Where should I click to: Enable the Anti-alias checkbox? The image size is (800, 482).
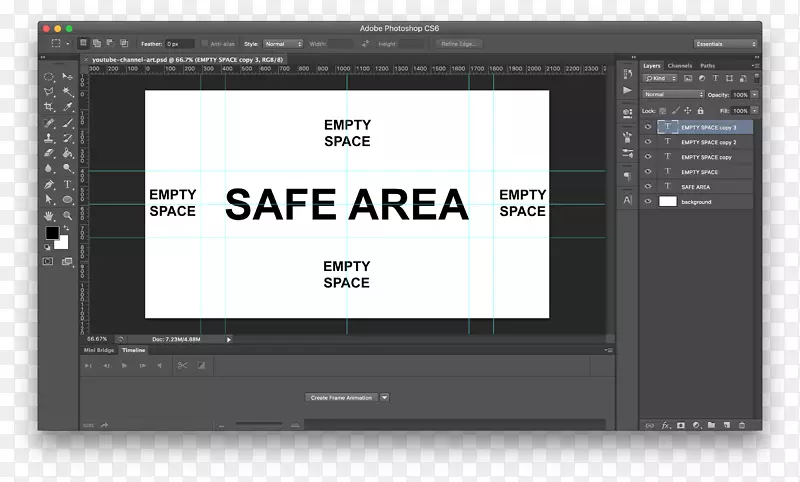(204, 44)
